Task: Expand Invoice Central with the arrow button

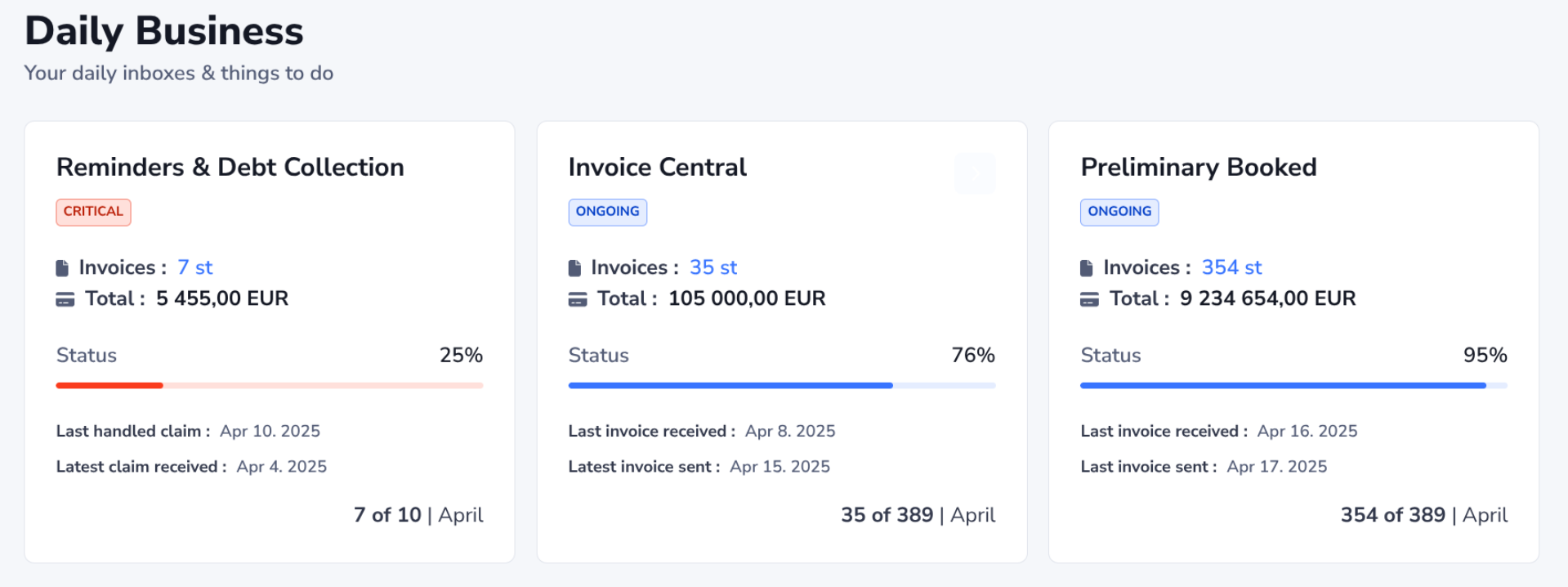Action: [975, 173]
